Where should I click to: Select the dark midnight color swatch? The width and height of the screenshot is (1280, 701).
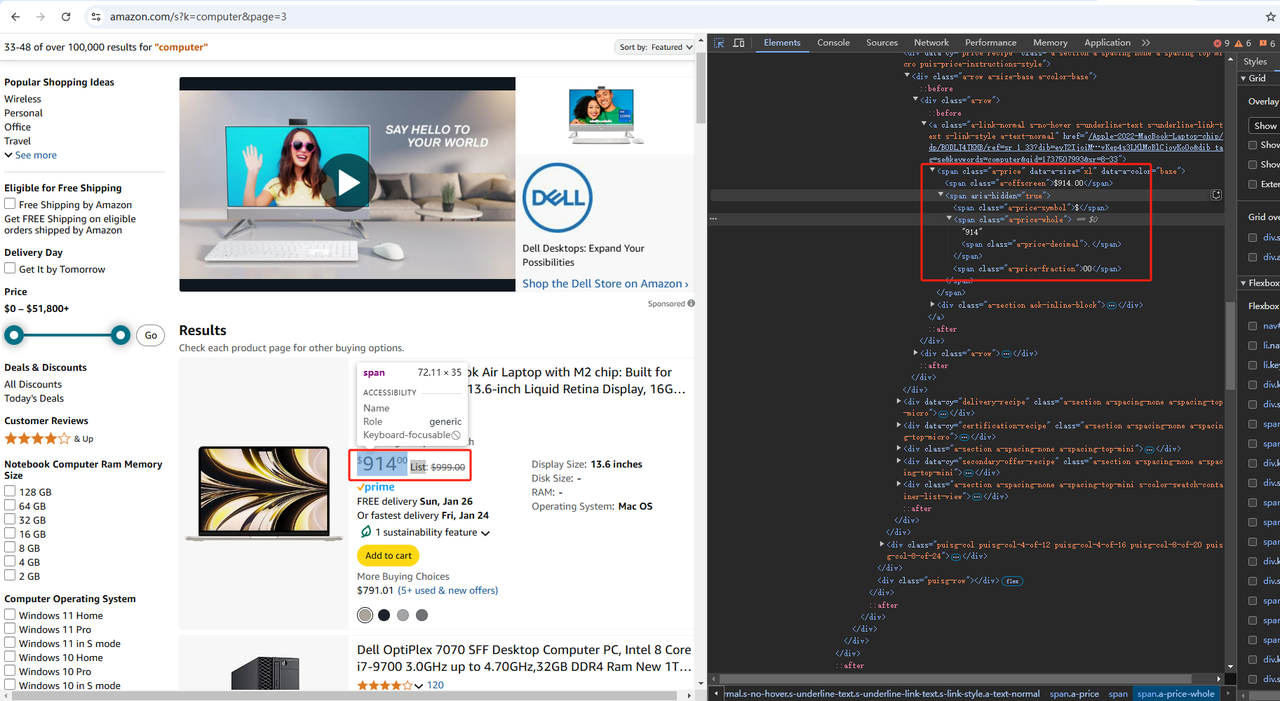(384, 615)
